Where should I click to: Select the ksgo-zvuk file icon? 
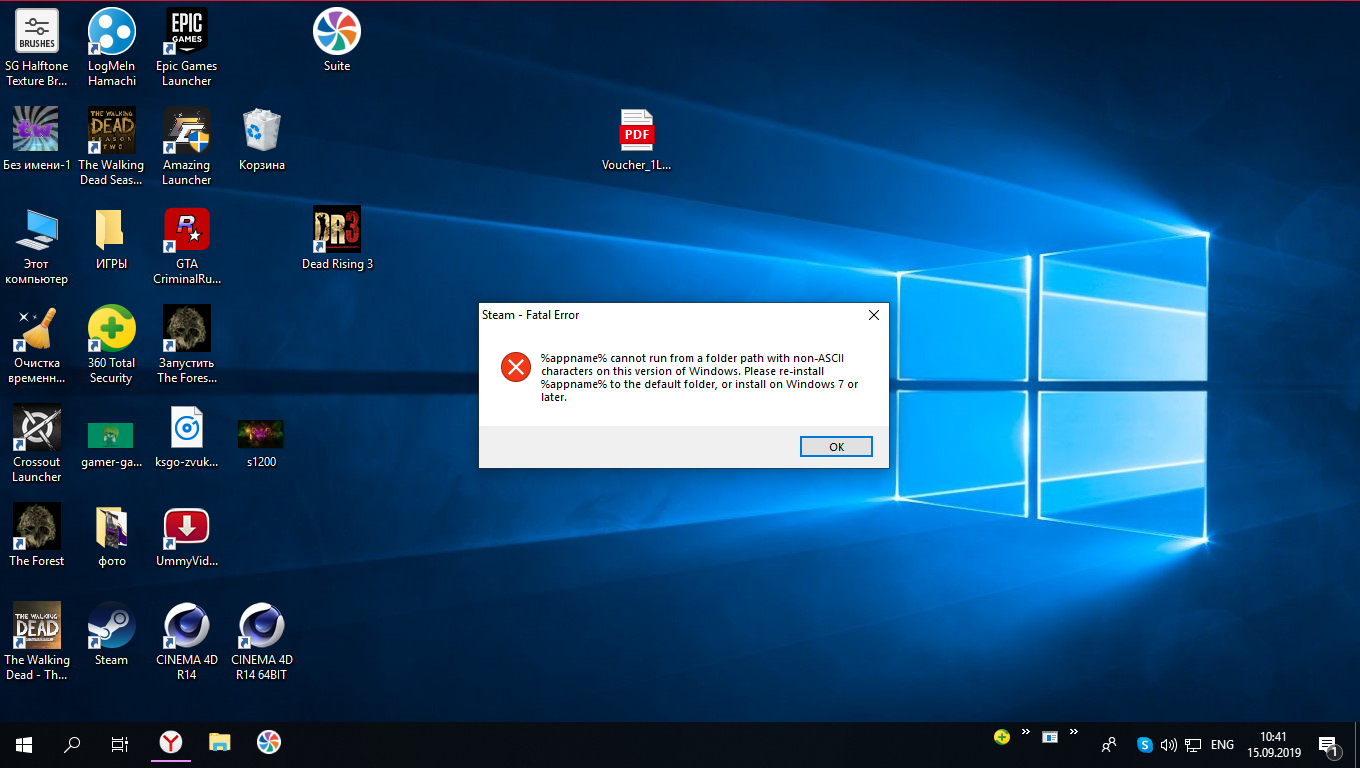[x=187, y=436]
